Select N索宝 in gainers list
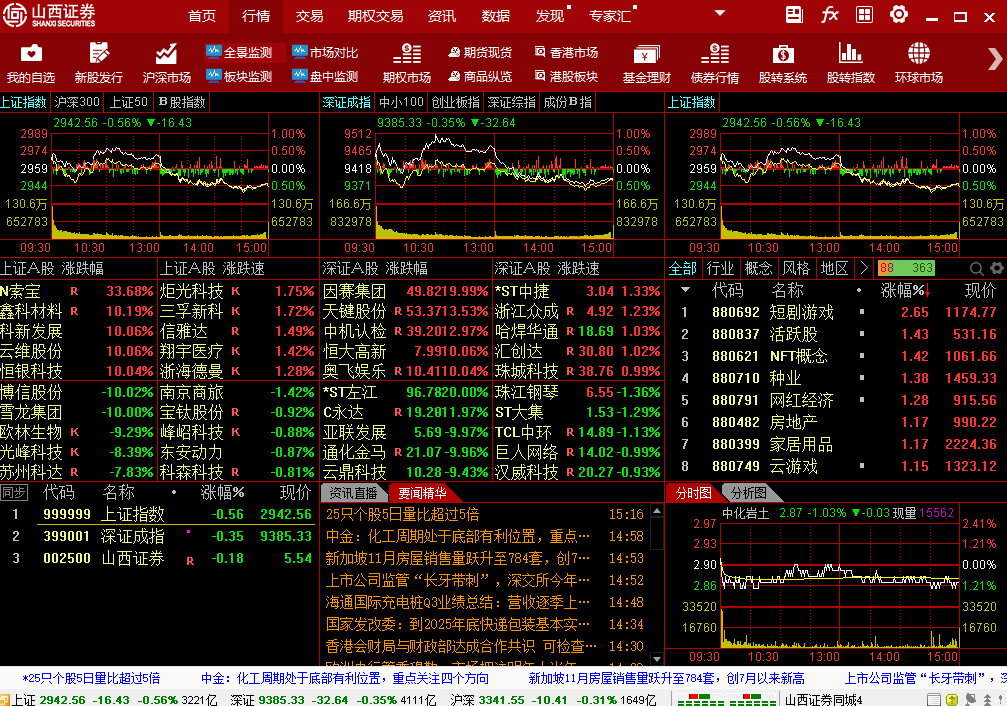 click(78, 291)
